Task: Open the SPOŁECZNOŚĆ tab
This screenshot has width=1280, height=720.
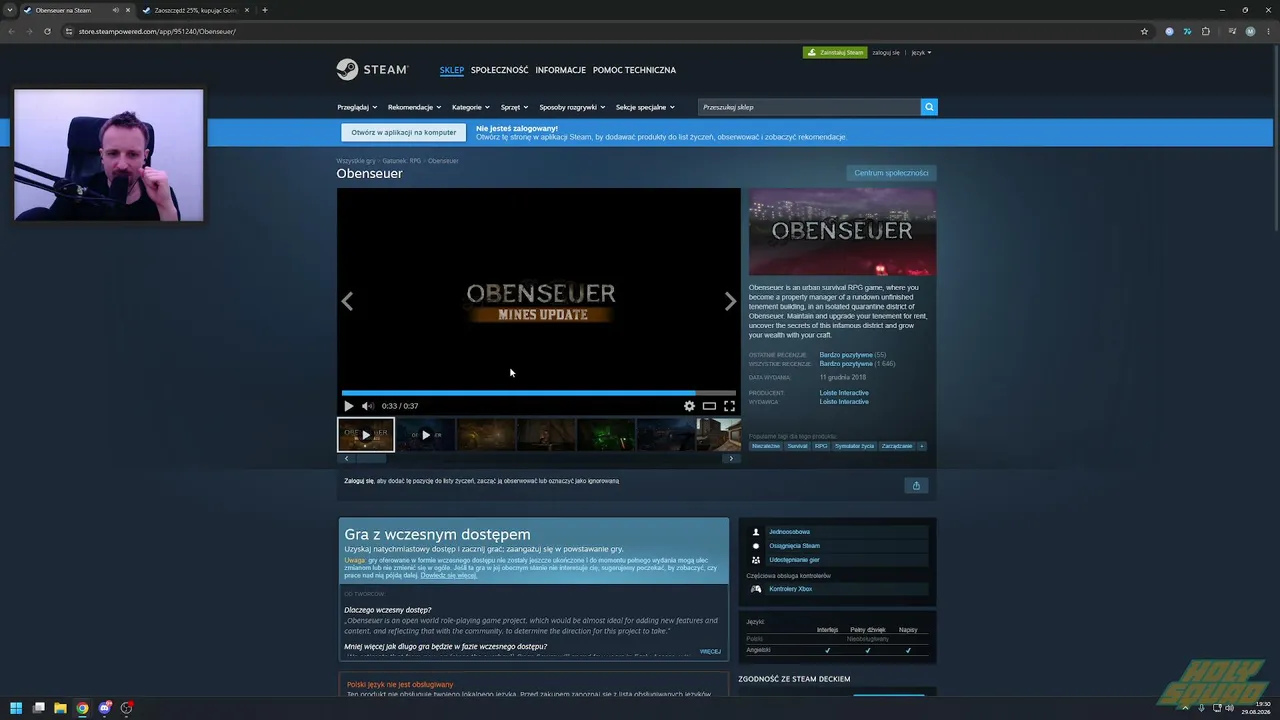Action: tap(500, 70)
